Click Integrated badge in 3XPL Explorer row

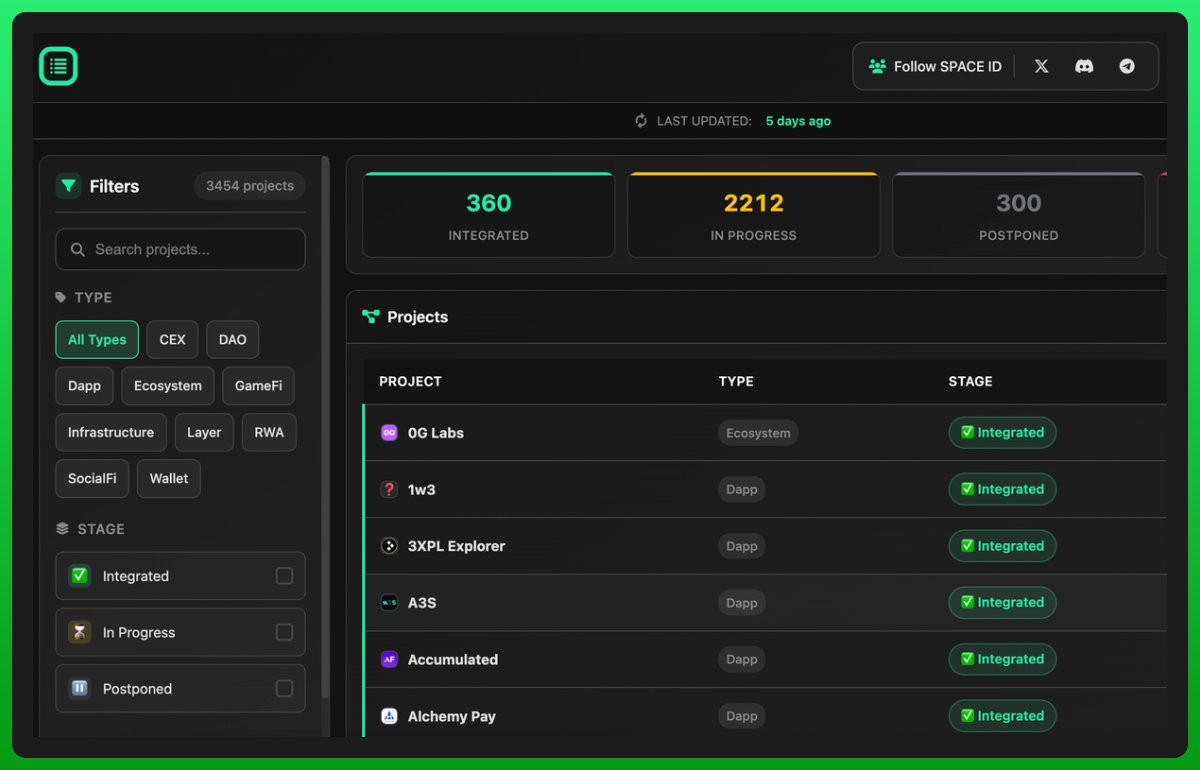point(1002,546)
